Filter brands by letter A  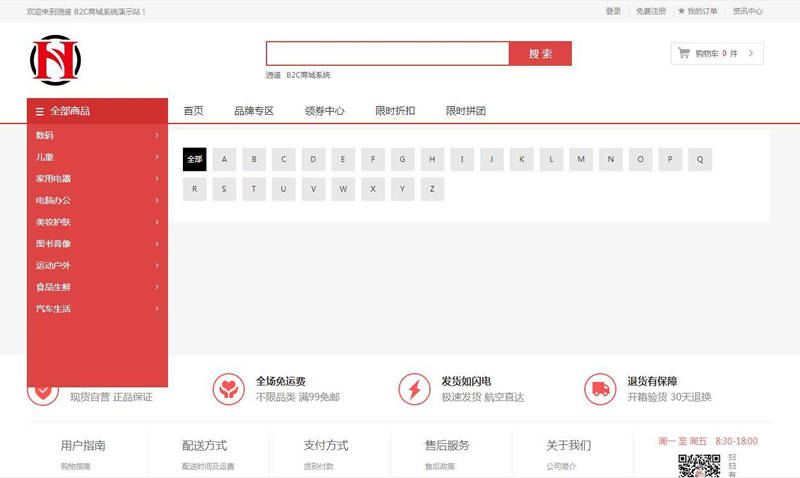(224, 159)
